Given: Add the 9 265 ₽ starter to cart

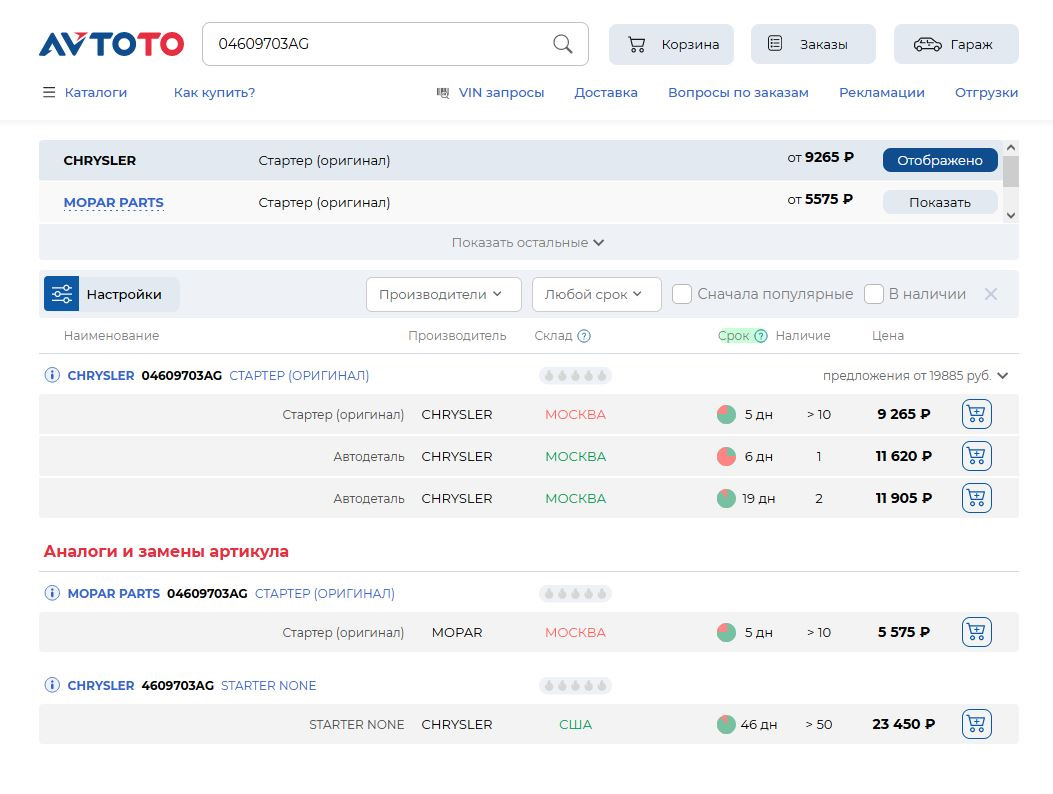Looking at the screenshot, I should (x=976, y=414).
